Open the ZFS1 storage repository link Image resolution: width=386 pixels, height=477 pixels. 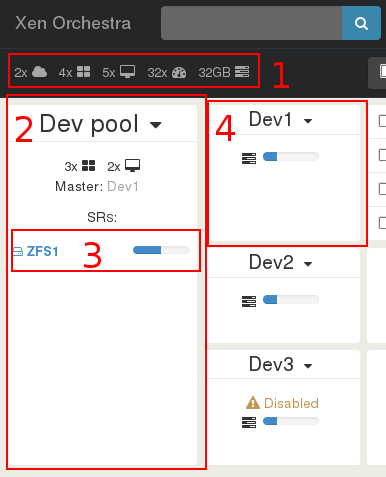pyautogui.click(x=42, y=251)
